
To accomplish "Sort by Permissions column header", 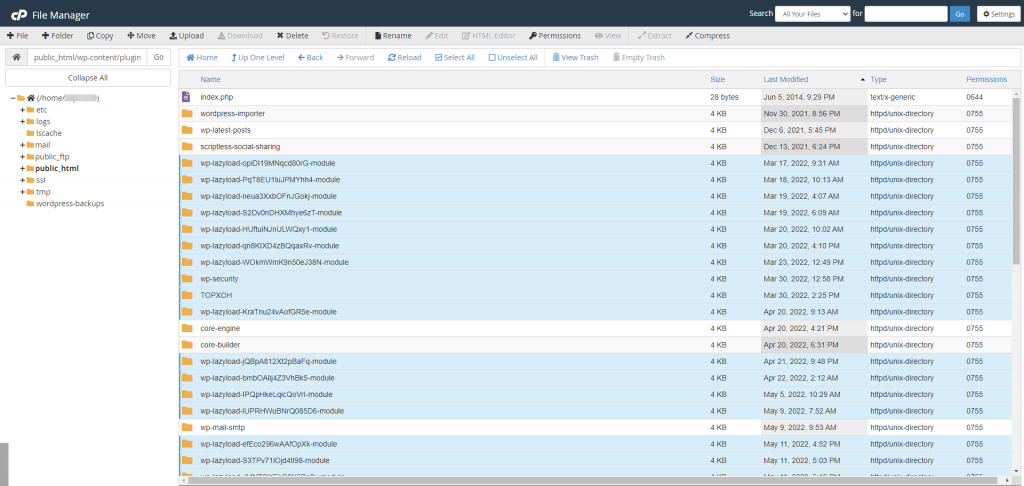I will pos(986,80).
